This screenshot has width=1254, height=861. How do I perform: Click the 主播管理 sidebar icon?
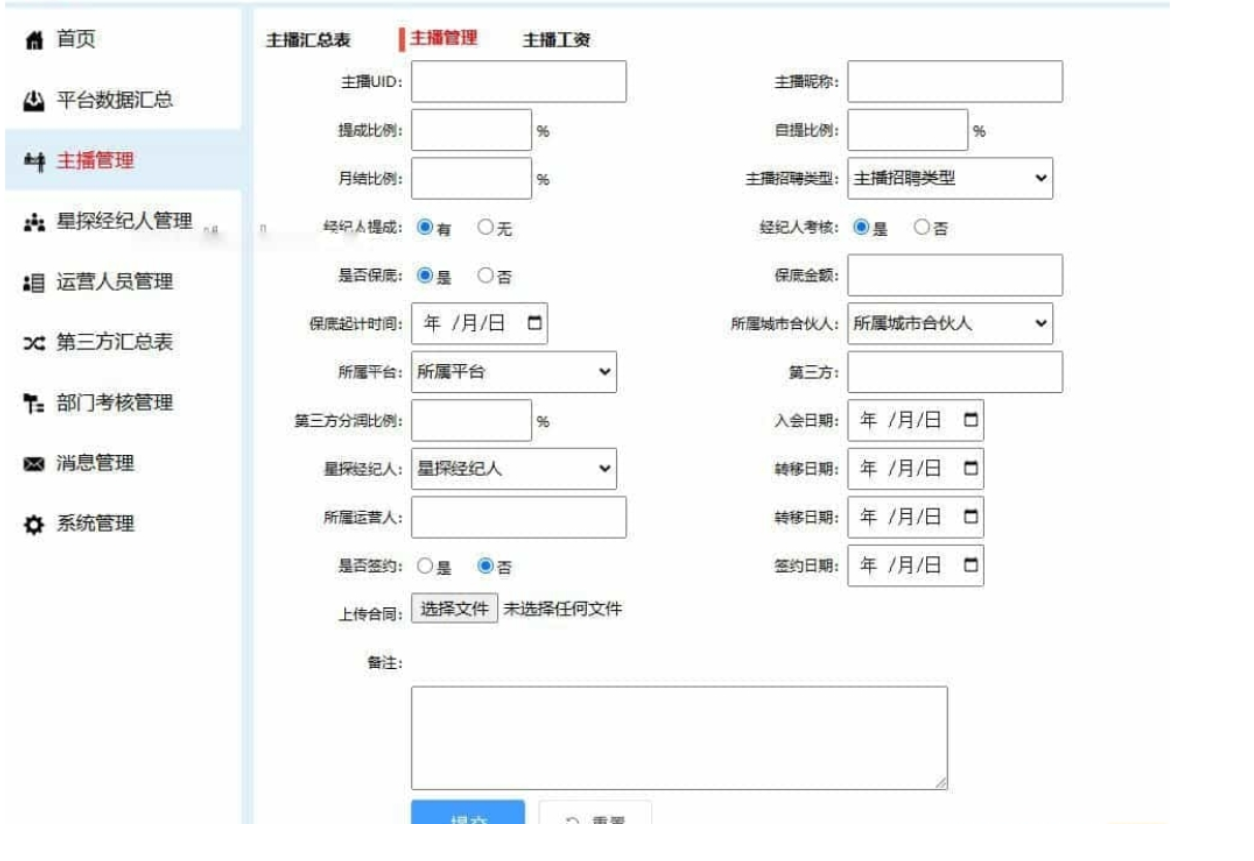(x=35, y=161)
